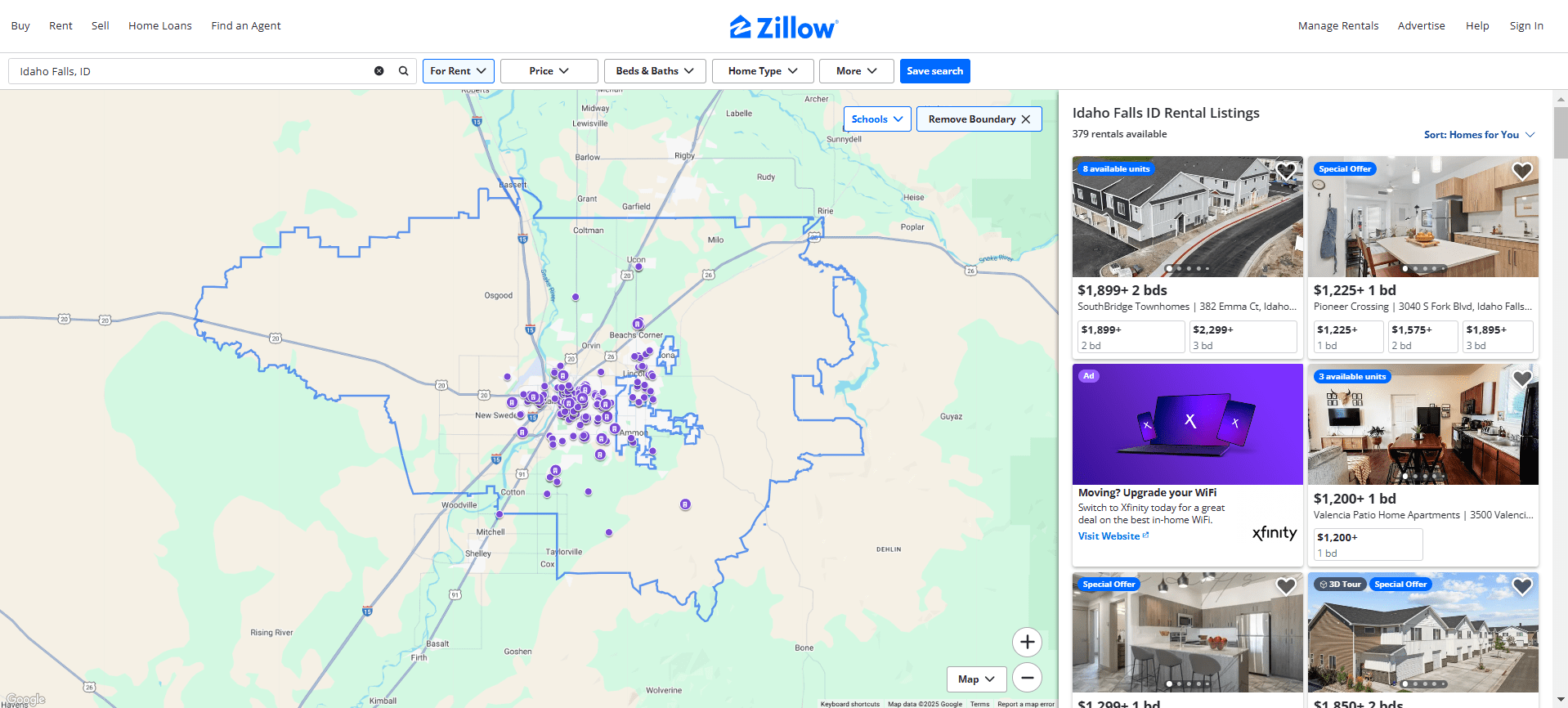
Task: Select the $1,200+ 1 bd unit option
Action: 1368,544
